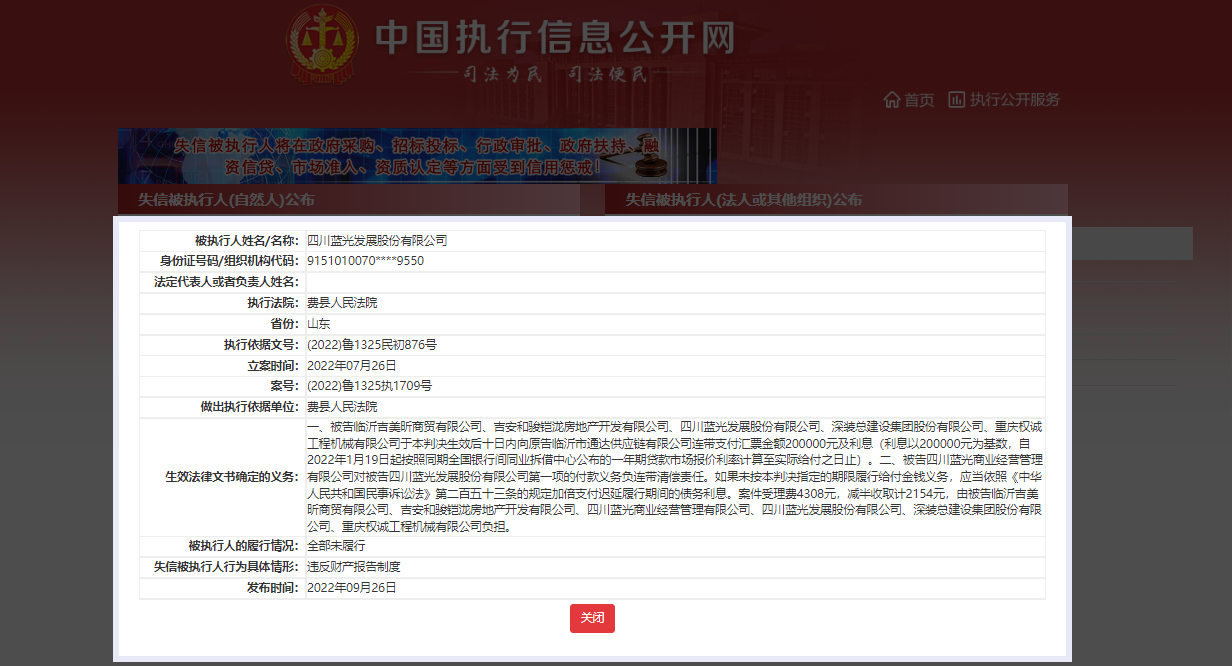Click the red 关闭 button

tap(592, 618)
